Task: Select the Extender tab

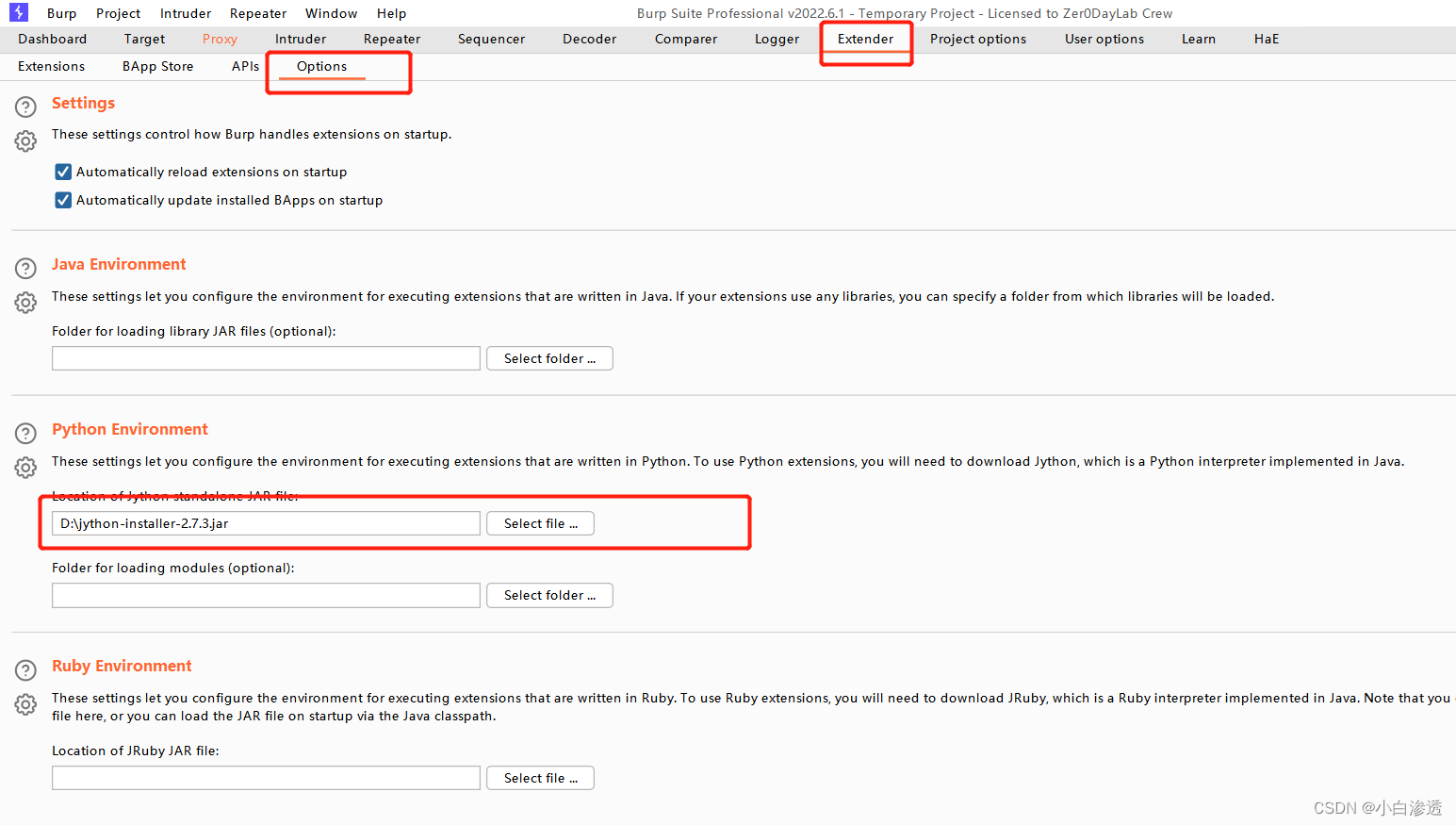Action: coord(865,39)
